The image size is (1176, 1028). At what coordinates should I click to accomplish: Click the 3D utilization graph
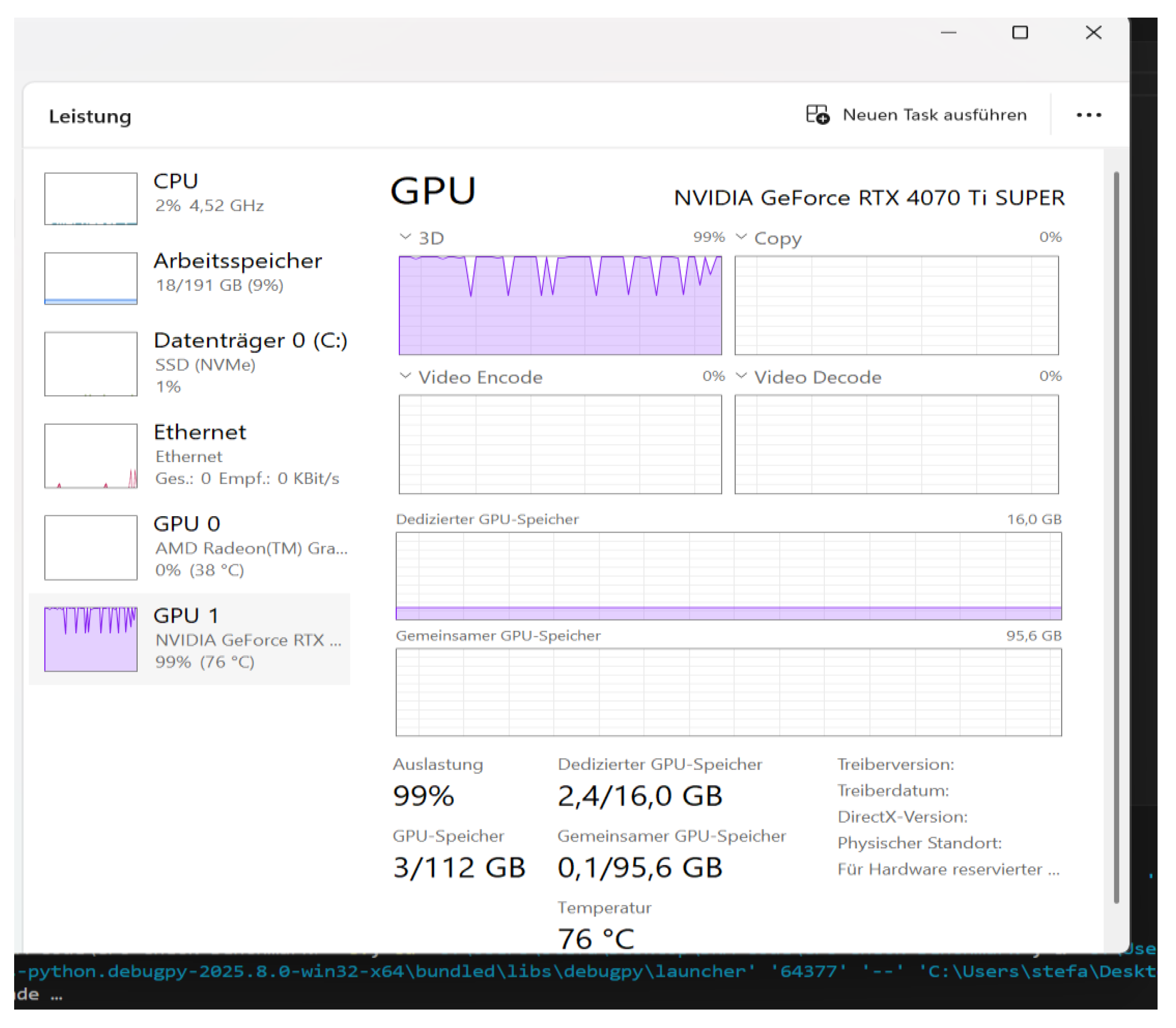560,305
